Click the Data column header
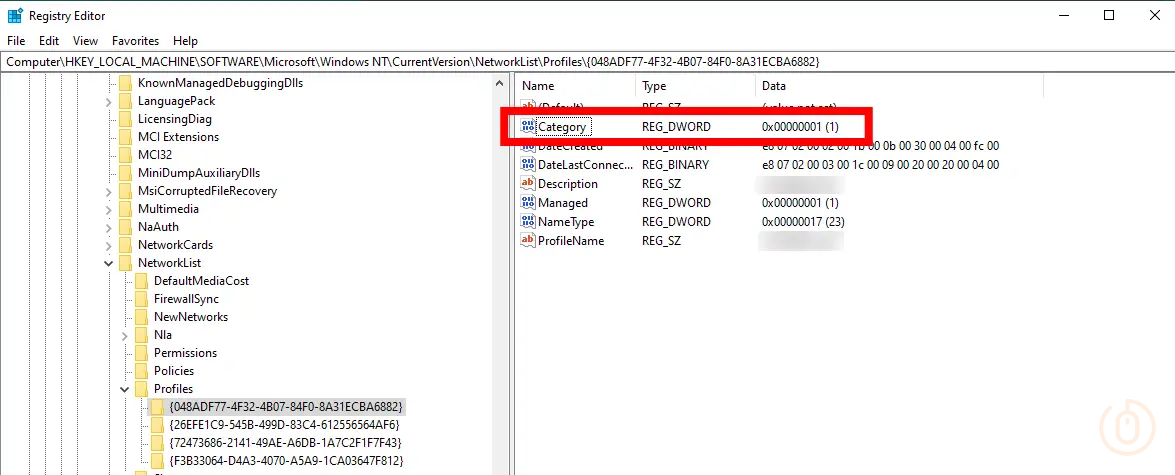 click(x=773, y=86)
